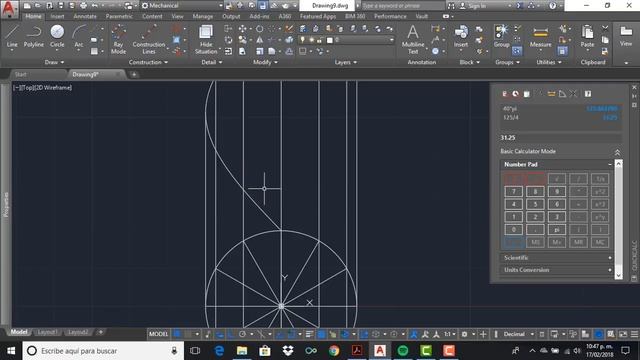Image resolution: width=640 pixels, height=360 pixels.
Task: Click the Undo arrow in quick access toolbar
Action: [x=95, y=6]
